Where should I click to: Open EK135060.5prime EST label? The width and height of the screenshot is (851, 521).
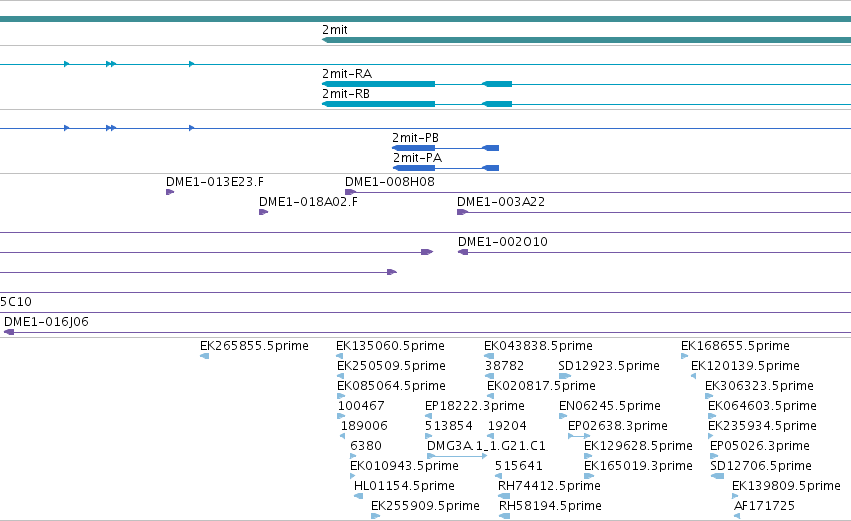(x=390, y=346)
